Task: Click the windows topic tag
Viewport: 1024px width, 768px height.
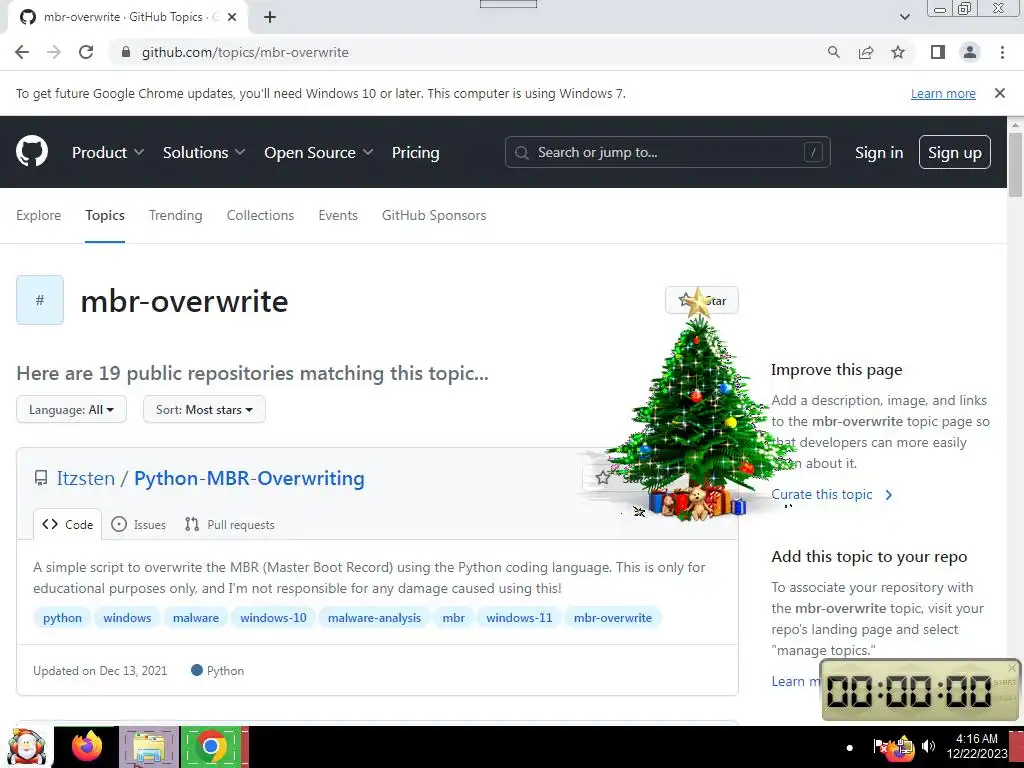Action: coord(127,618)
